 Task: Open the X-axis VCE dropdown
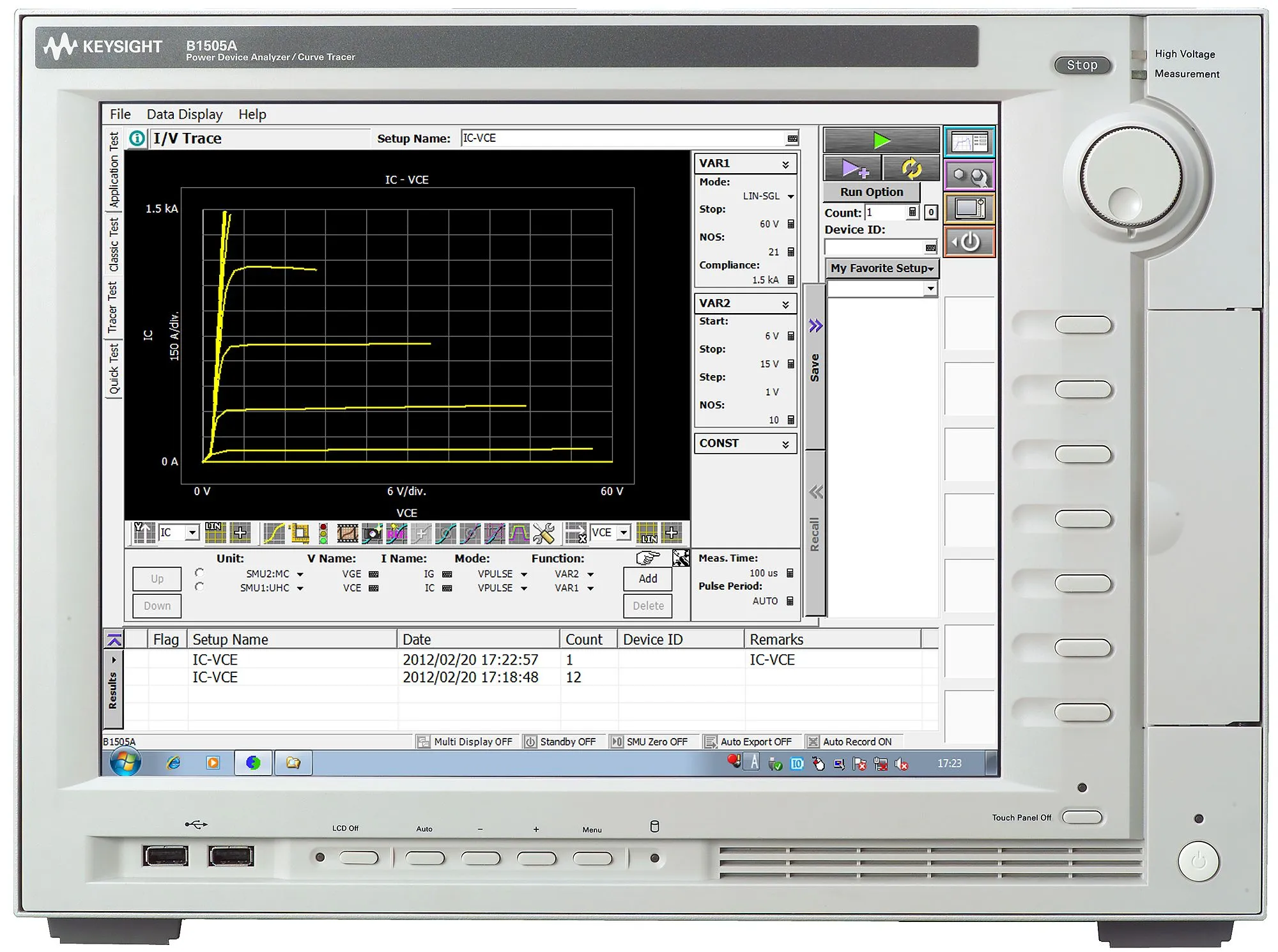tap(622, 532)
